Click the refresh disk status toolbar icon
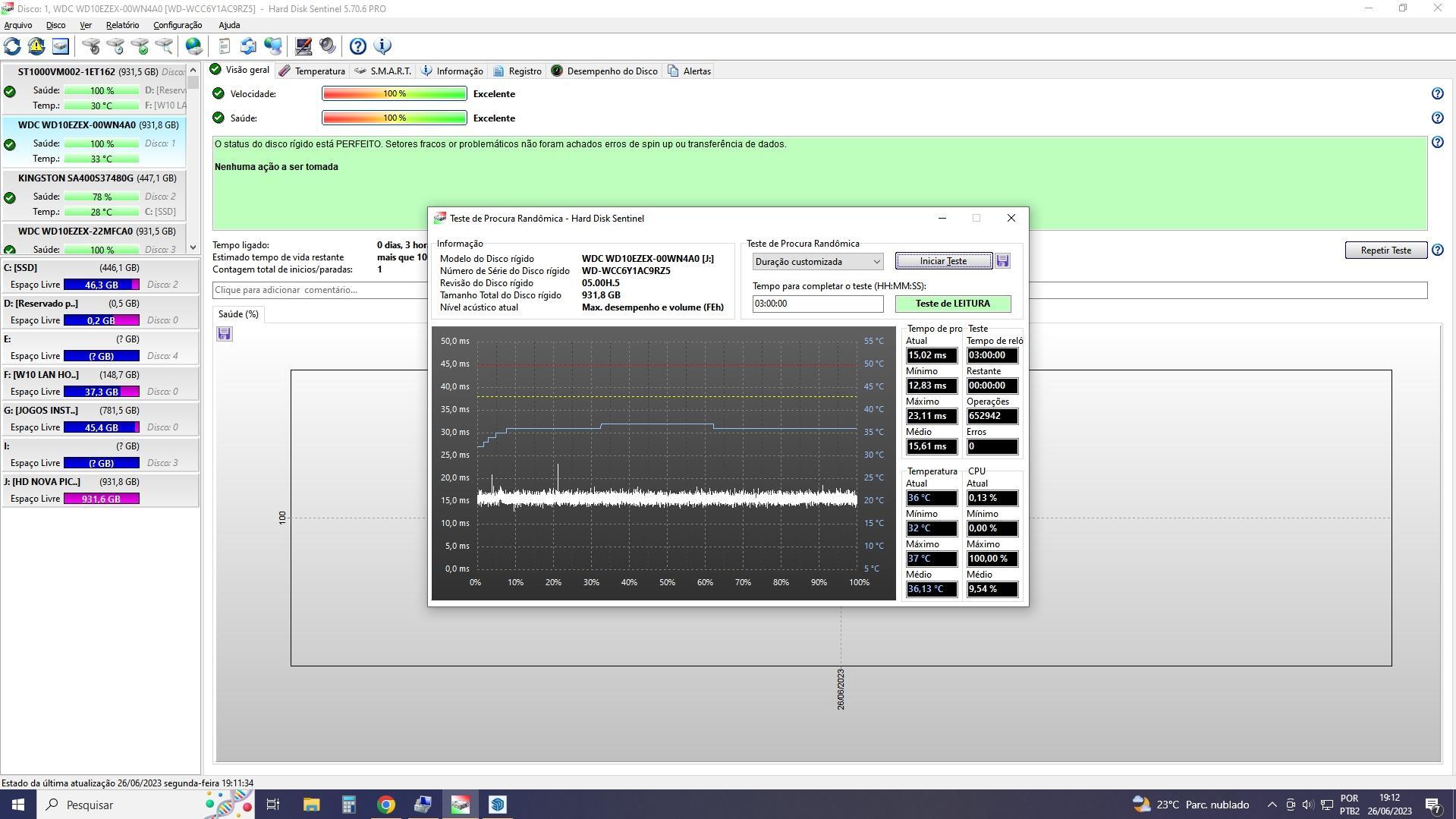This screenshot has height=819, width=1456. pyautogui.click(x=12, y=46)
